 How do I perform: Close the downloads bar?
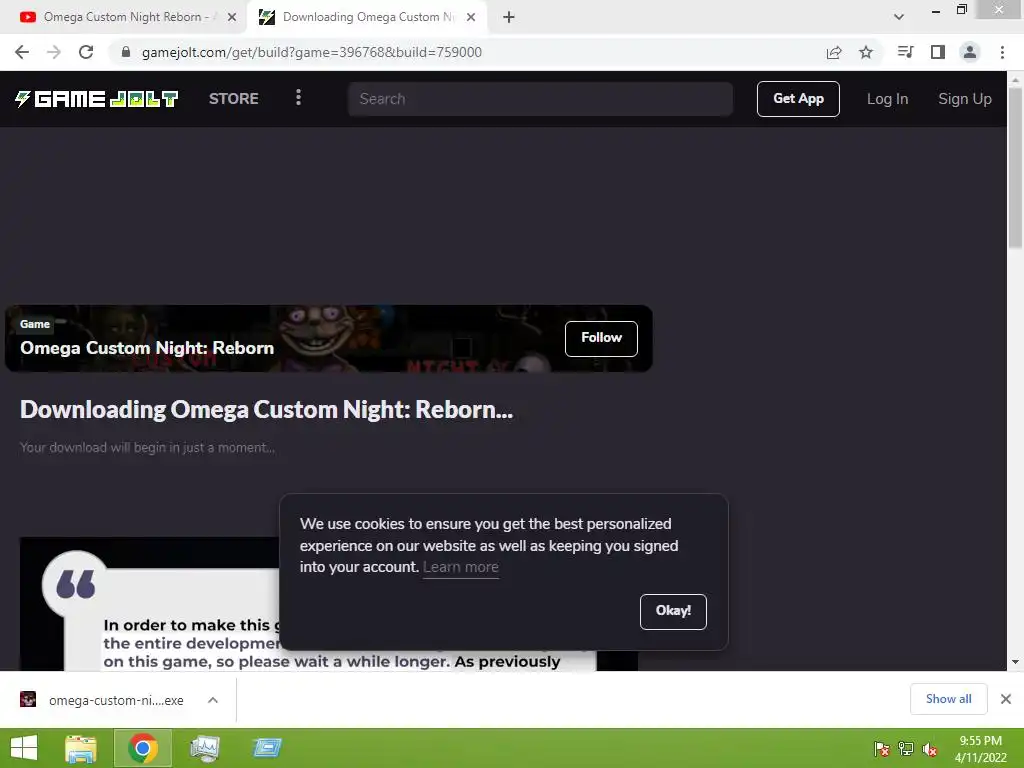1006,699
